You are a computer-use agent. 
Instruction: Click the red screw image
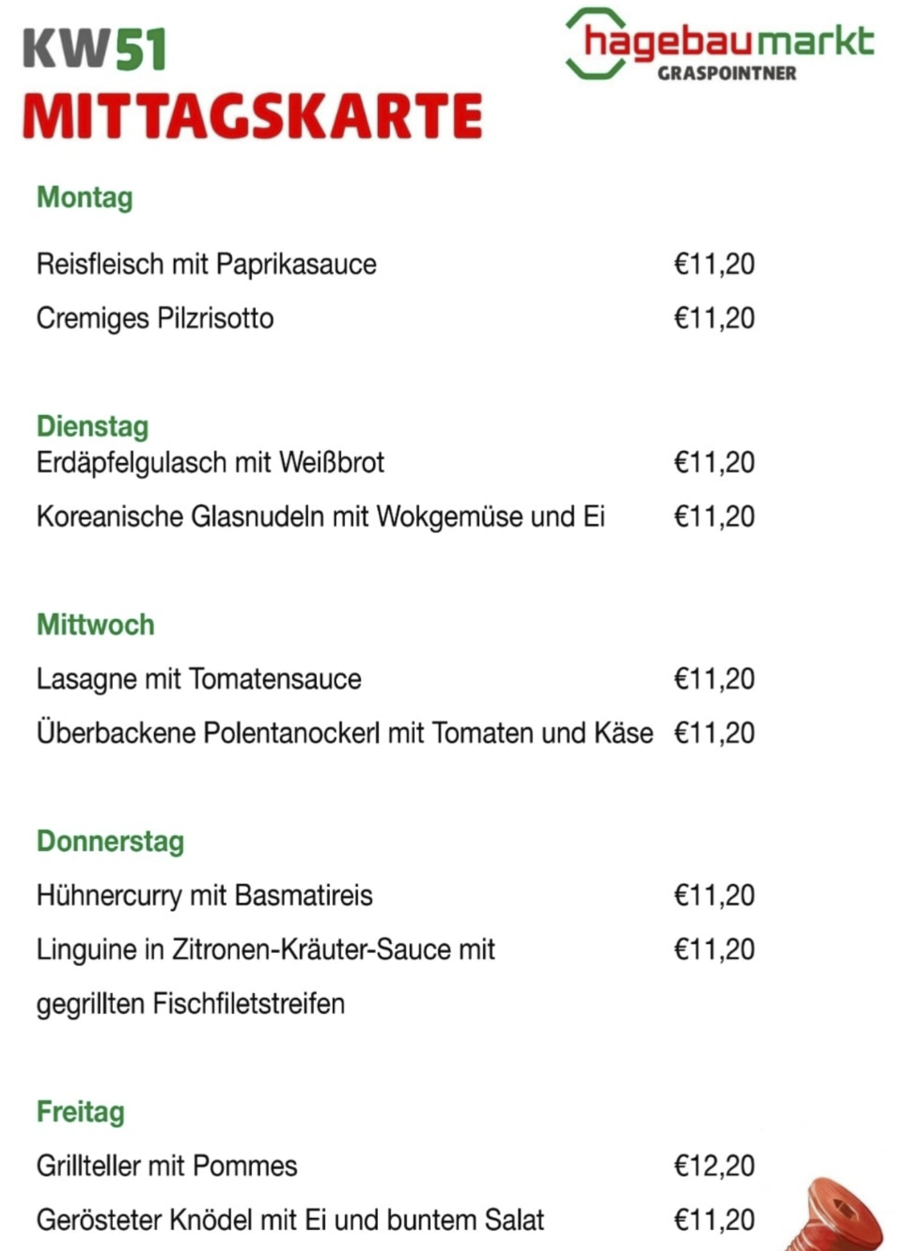840,1212
